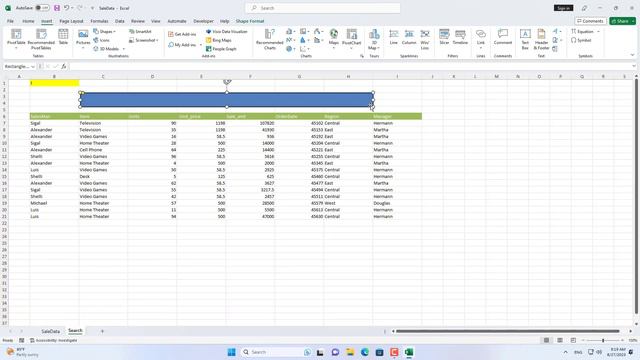Insert a Line sparkline

point(393,37)
